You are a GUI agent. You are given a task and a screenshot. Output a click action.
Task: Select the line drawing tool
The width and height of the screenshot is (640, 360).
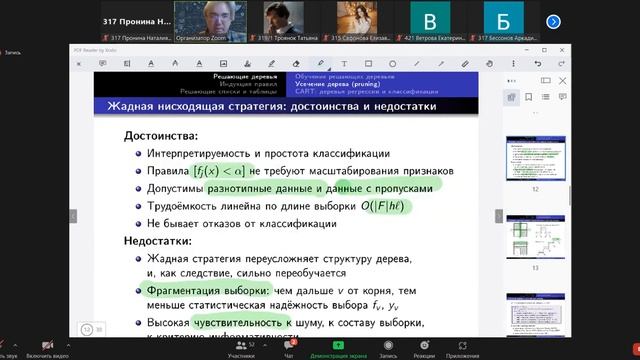tap(417, 64)
